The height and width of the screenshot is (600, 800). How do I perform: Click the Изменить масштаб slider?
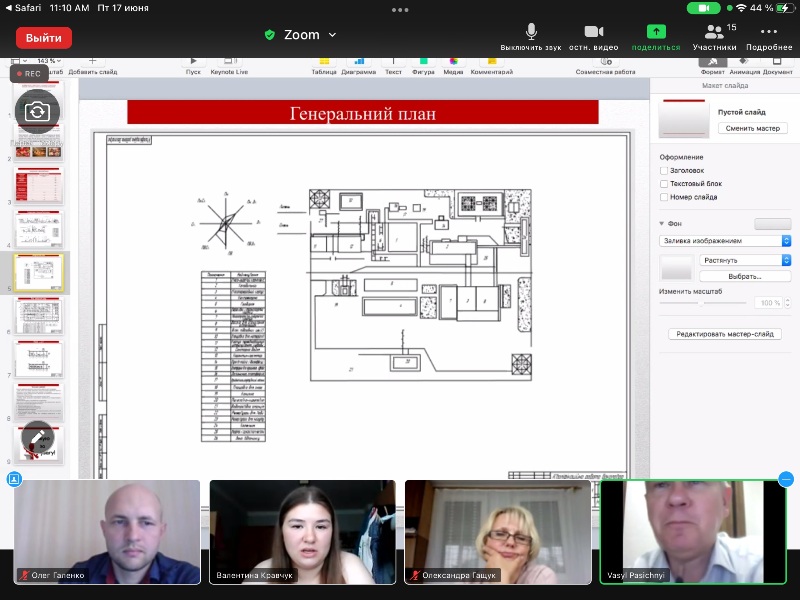[702, 302]
